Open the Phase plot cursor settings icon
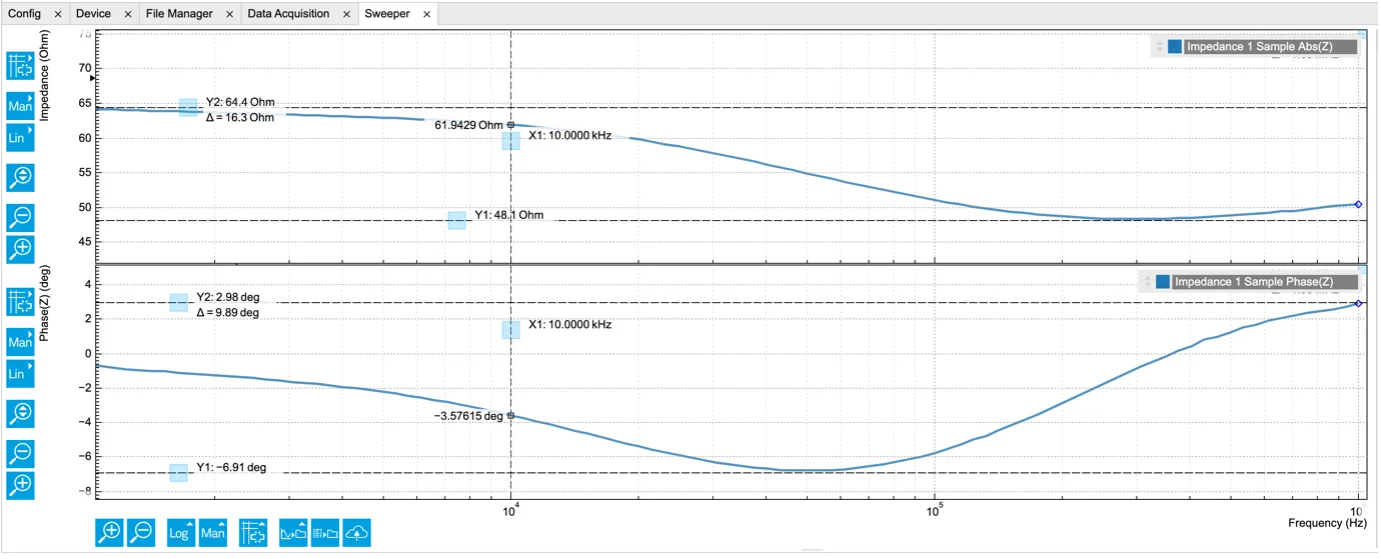The image size is (1381, 559). (x=20, y=302)
